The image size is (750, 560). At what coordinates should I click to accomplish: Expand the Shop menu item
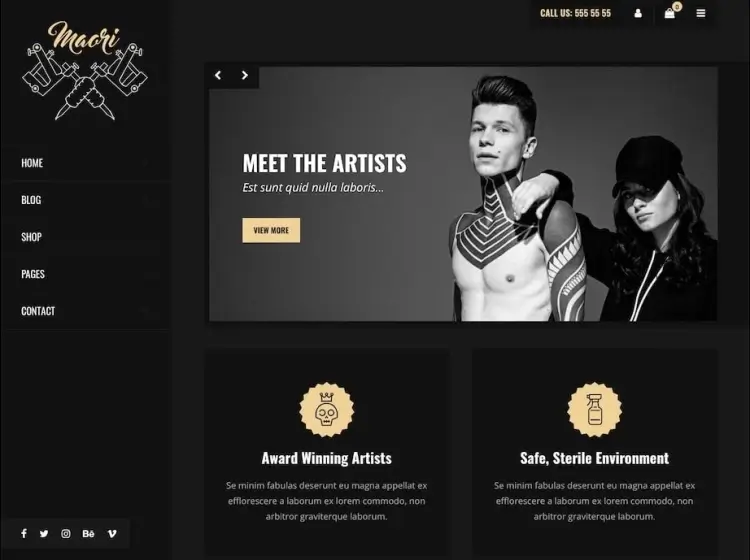tap(32, 237)
